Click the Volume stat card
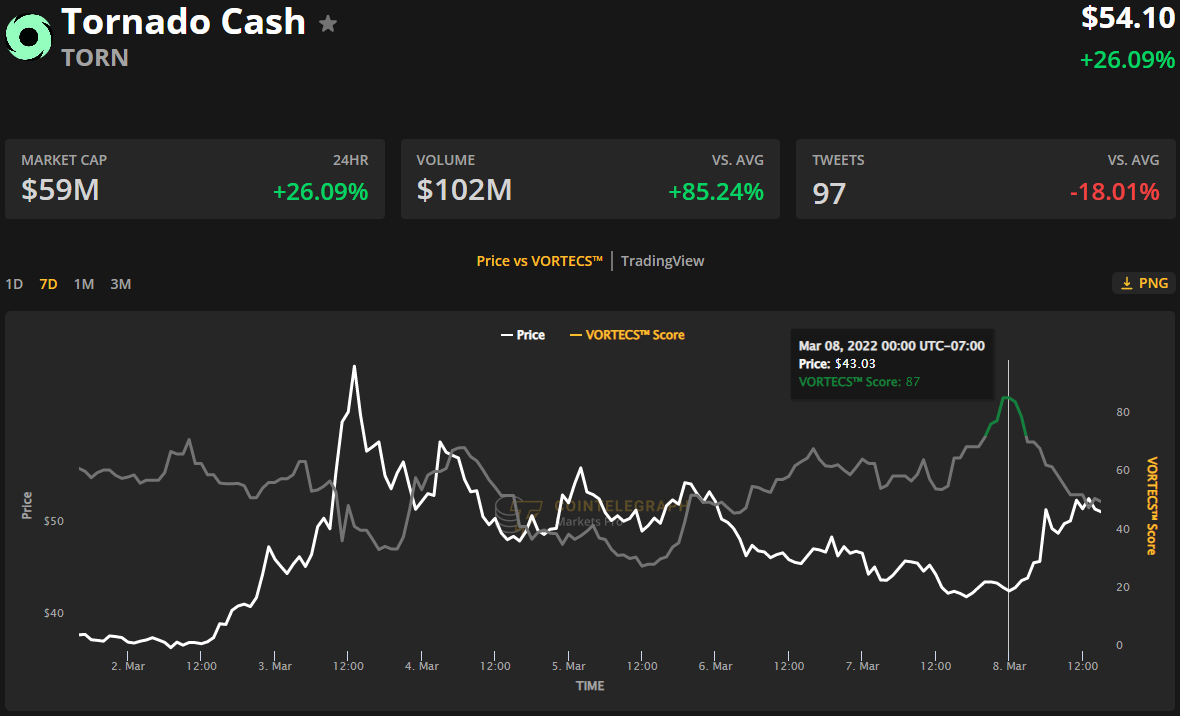The width and height of the screenshot is (1180, 716). tap(590, 179)
